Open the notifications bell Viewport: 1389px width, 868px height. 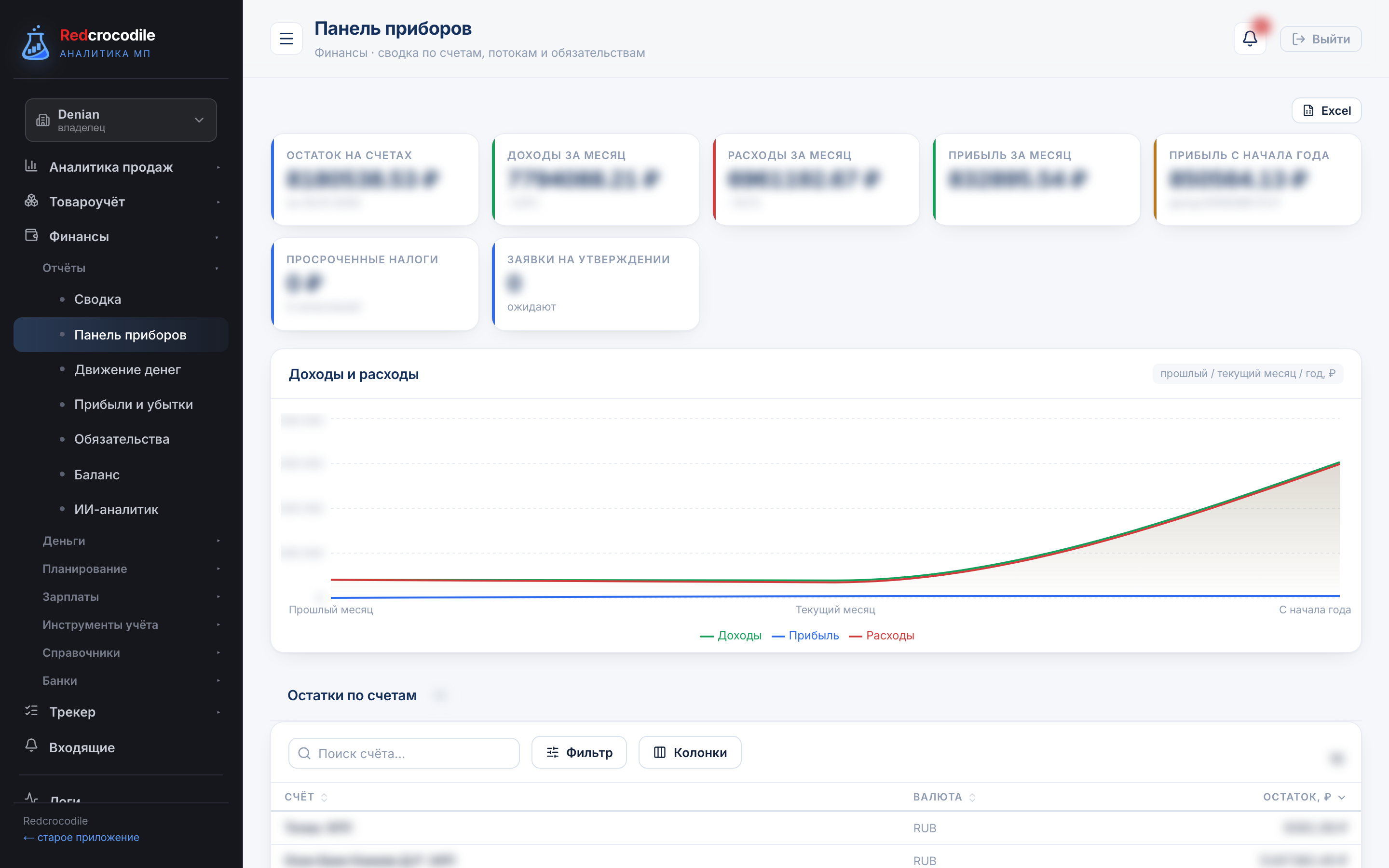click(x=1250, y=39)
